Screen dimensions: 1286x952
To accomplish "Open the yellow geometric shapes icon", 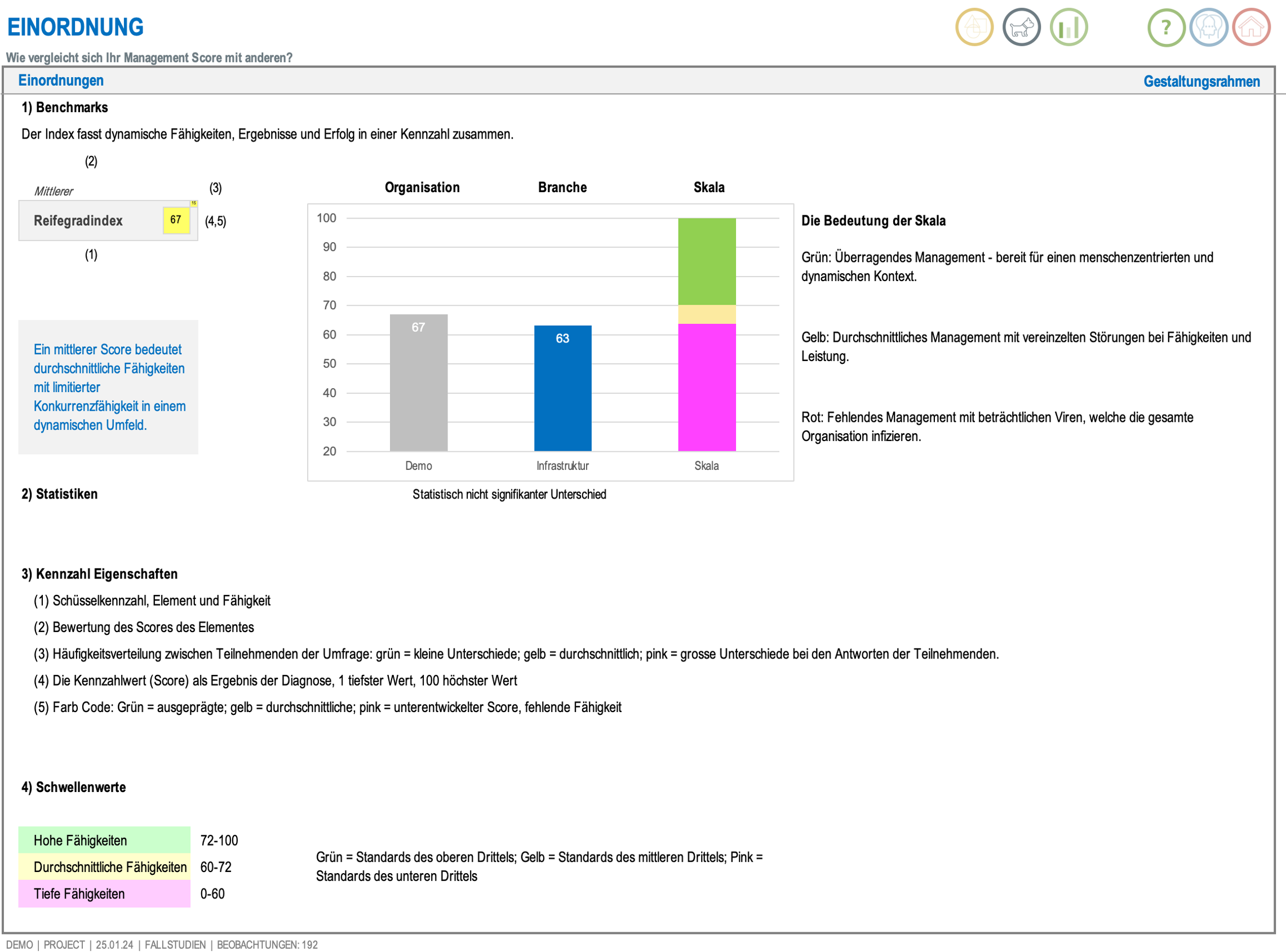I will pyautogui.click(x=974, y=27).
